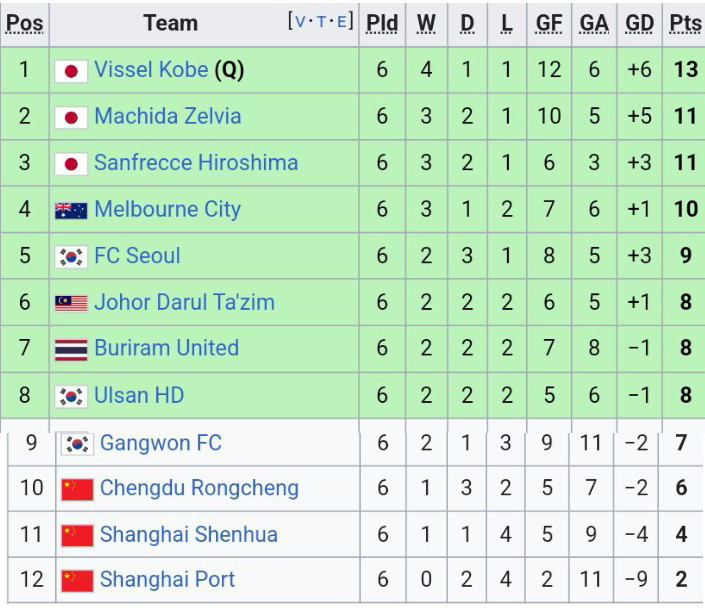Viewport: 705px width, 612px height.
Task: Open the Machida Zelvia team page
Action: point(167,116)
